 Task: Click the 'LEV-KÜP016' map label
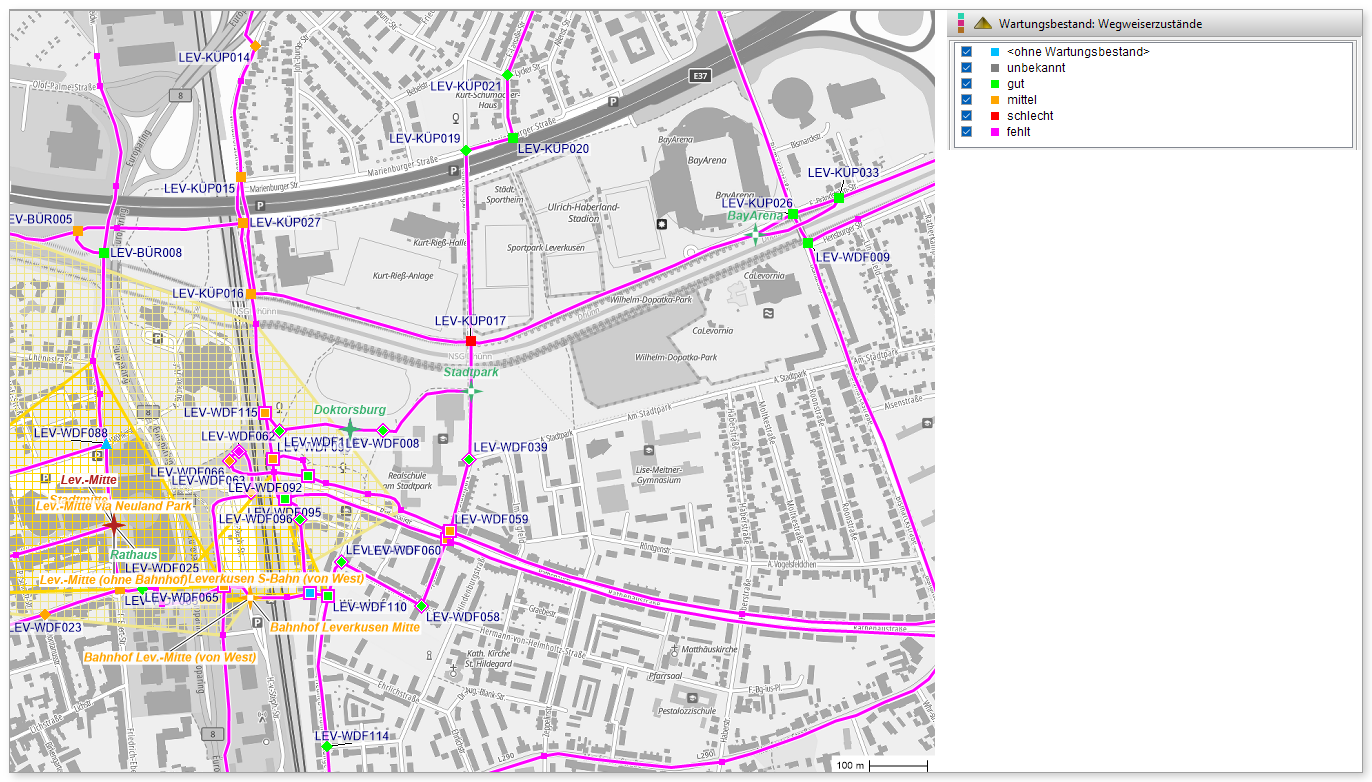pyautogui.click(x=208, y=293)
